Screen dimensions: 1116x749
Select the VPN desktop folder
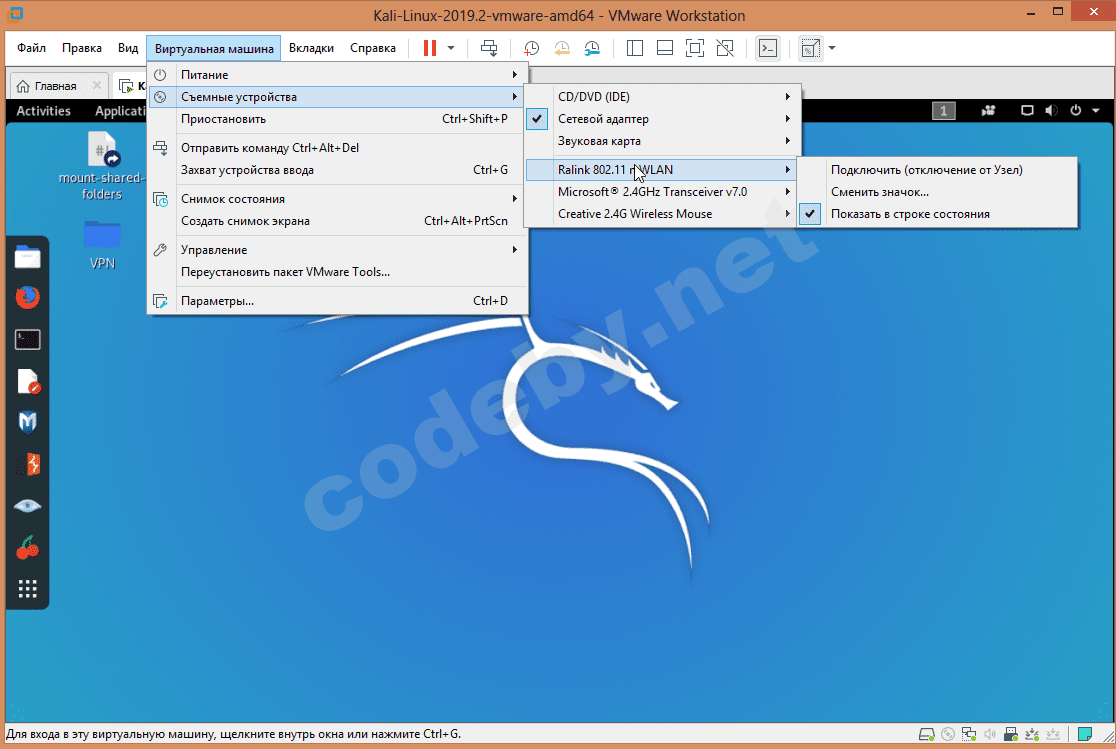(102, 245)
